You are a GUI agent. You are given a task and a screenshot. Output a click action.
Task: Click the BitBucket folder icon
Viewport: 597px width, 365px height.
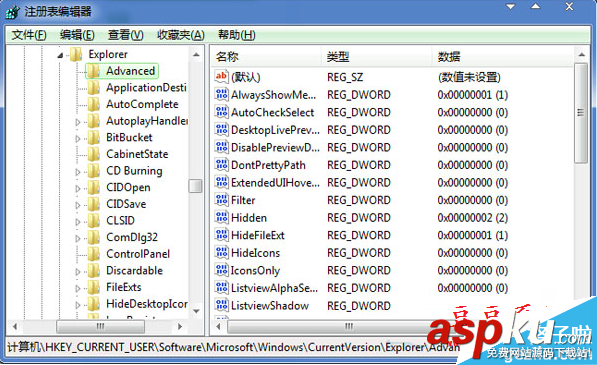point(94,137)
